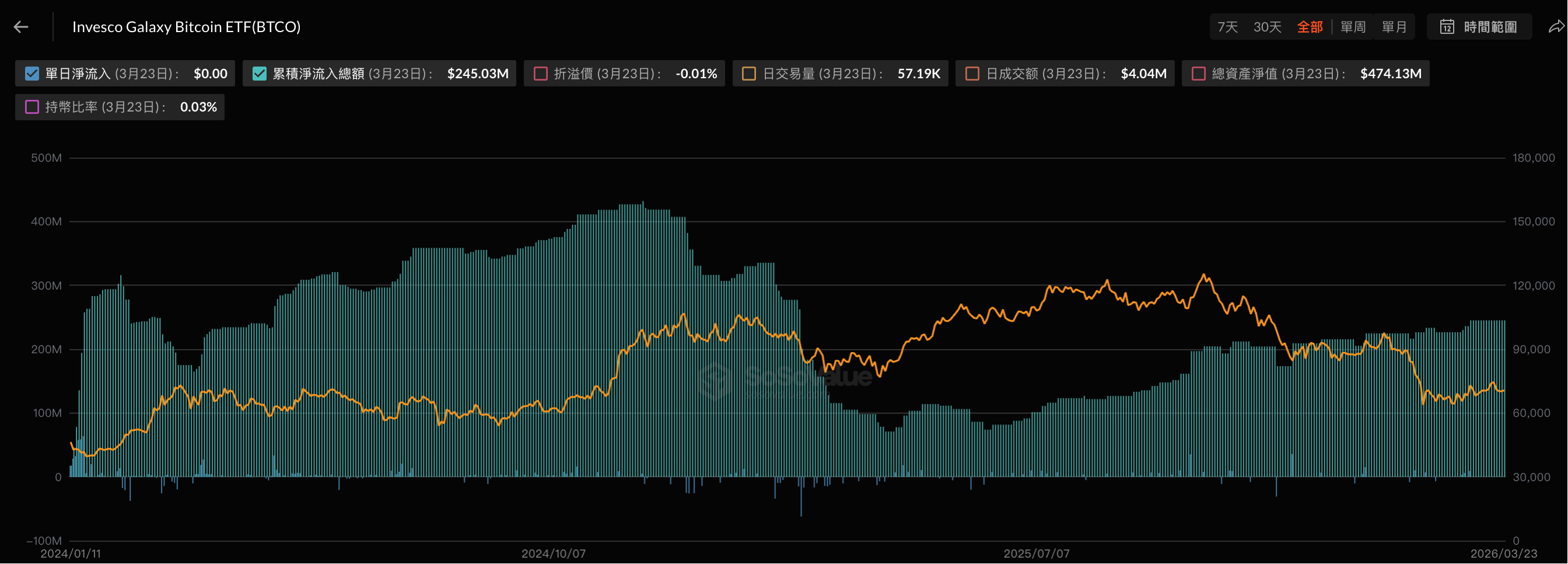Select the 全部 range tab
The image size is (1568, 564).
point(1310,27)
